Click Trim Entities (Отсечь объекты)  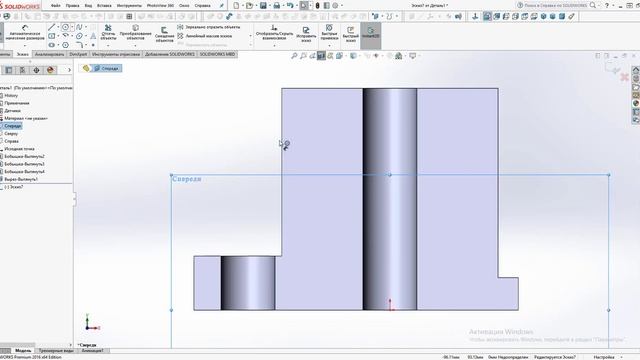pos(108,32)
